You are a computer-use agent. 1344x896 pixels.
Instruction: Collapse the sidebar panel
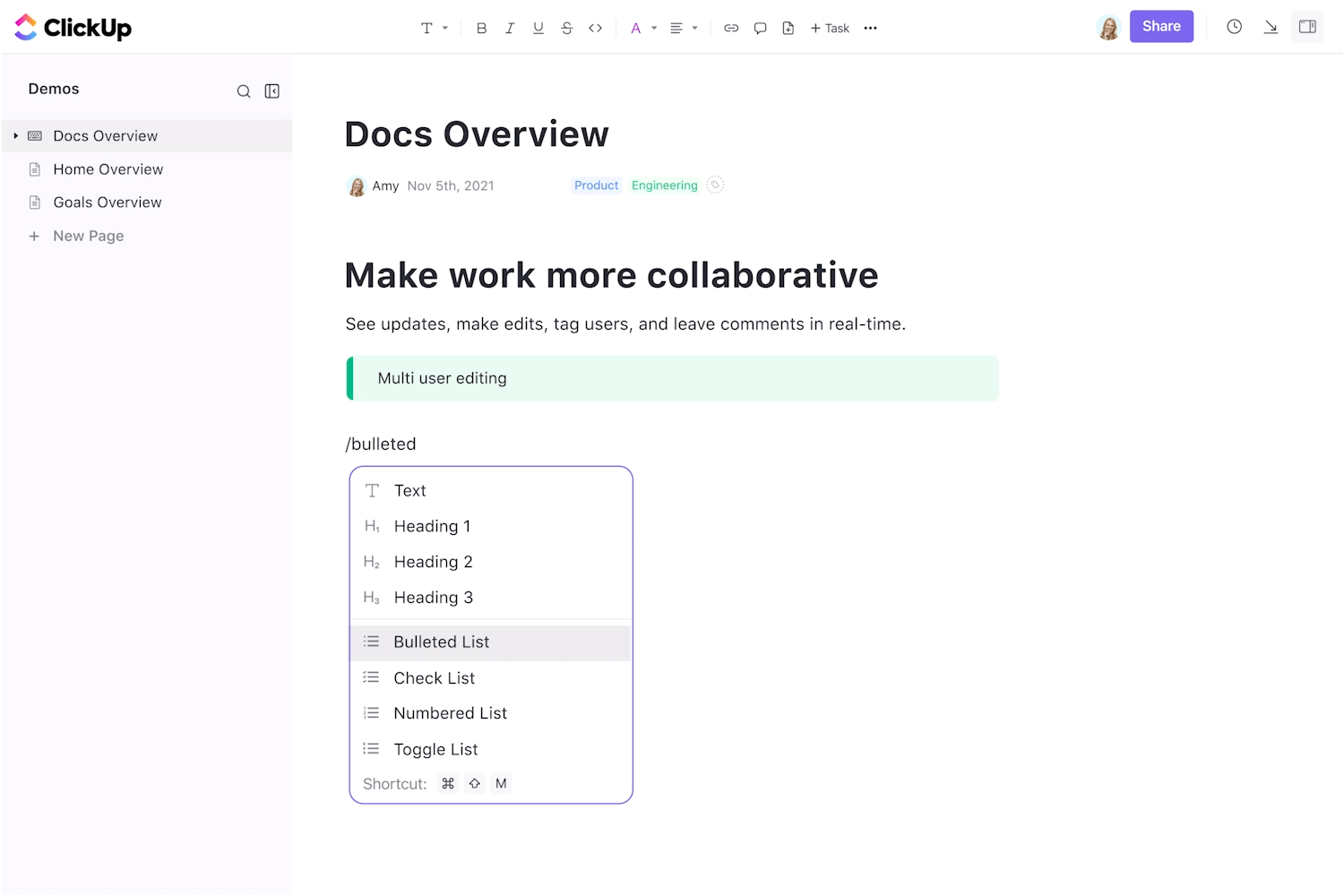271,90
